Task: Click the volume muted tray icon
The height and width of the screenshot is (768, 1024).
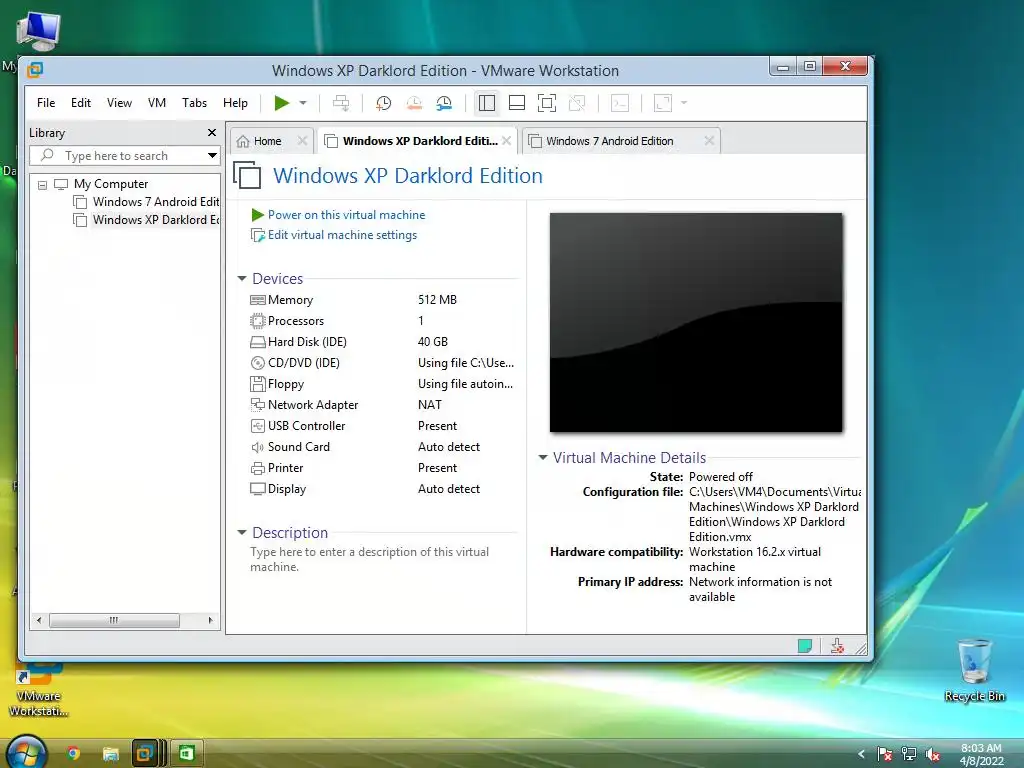Action: (933, 754)
